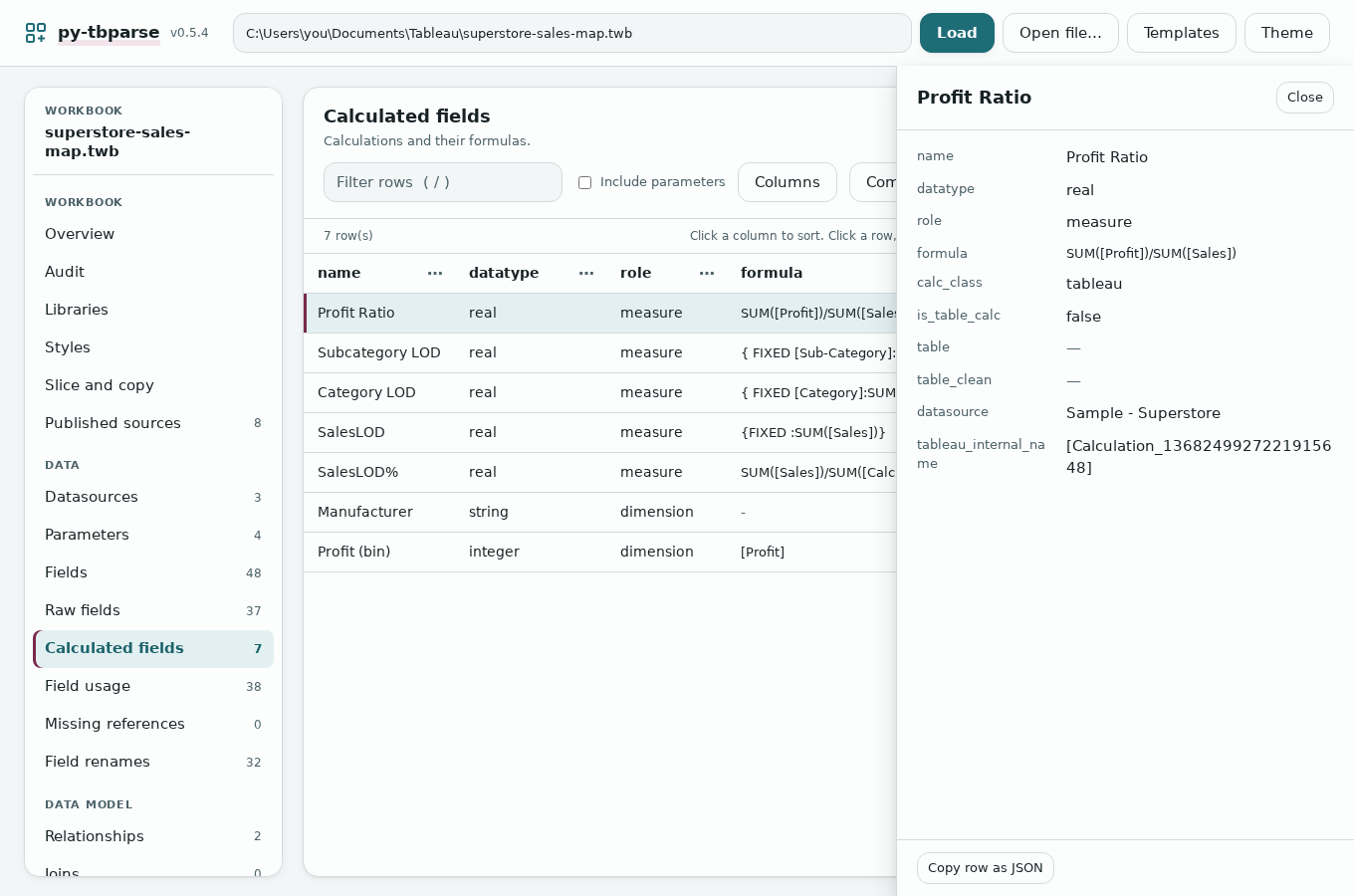Screen dimensions: 1354x896
Task: Sort by the formula column header
Action: 772,273
